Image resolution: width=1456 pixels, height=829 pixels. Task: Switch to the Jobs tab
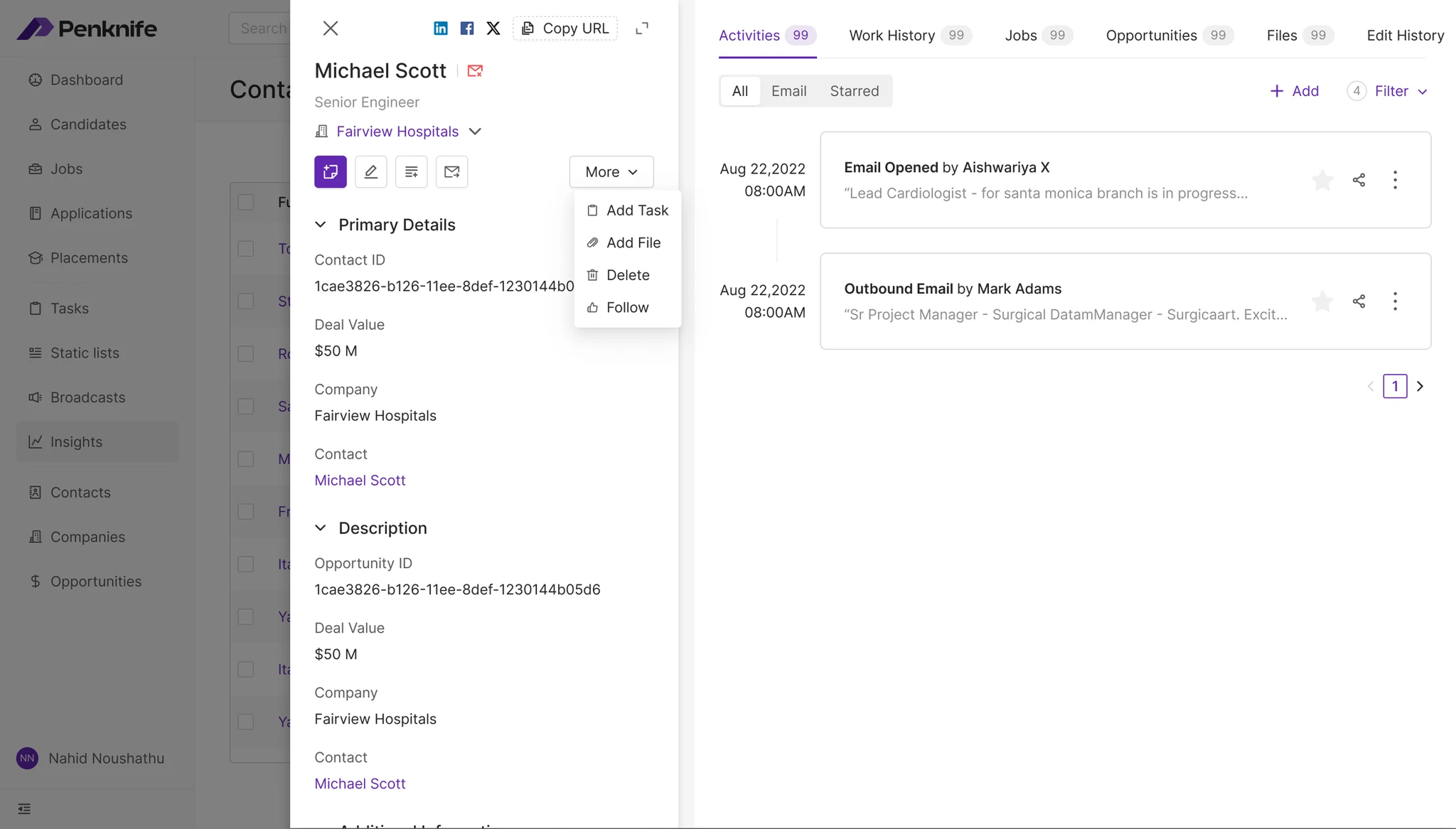pyautogui.click(x=1039, y=36)
